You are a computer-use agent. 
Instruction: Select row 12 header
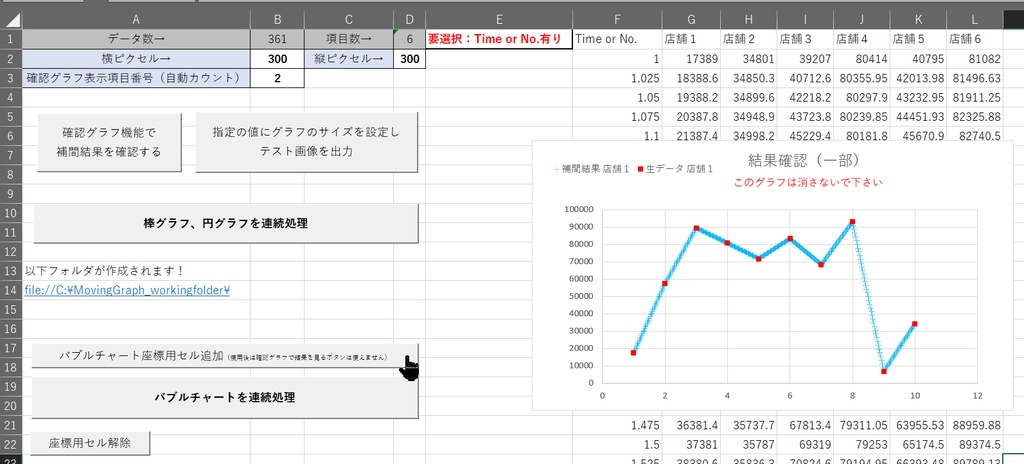tap(11, 252)
